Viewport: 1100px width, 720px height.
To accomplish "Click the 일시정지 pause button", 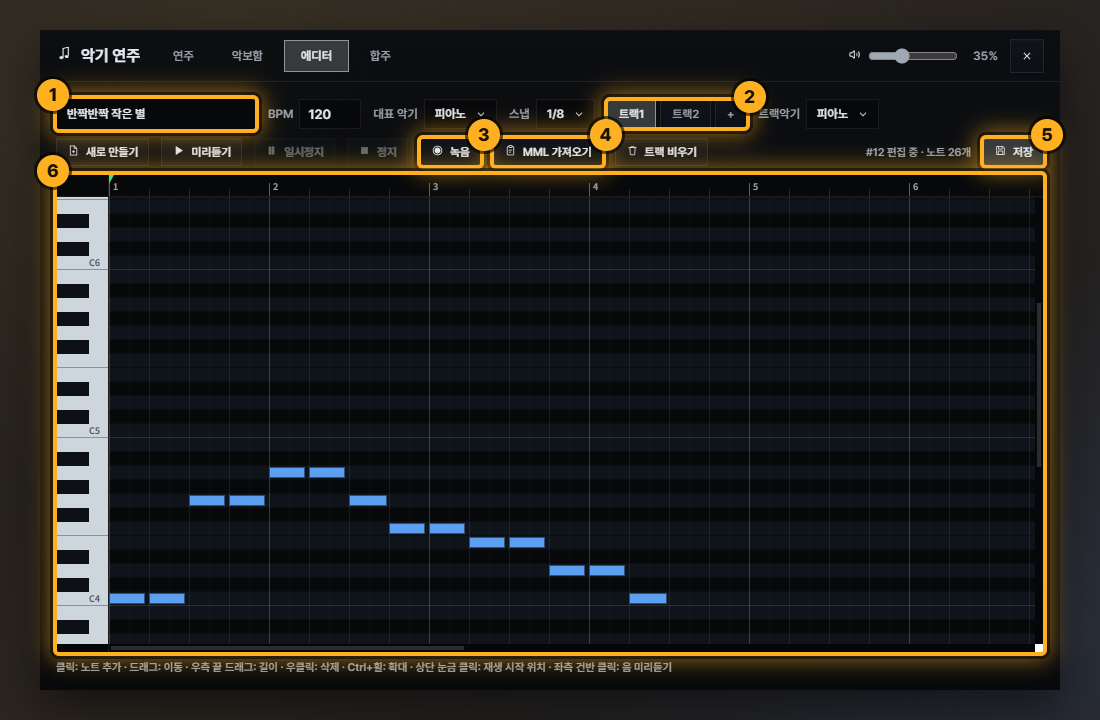I will coord(295,152).
